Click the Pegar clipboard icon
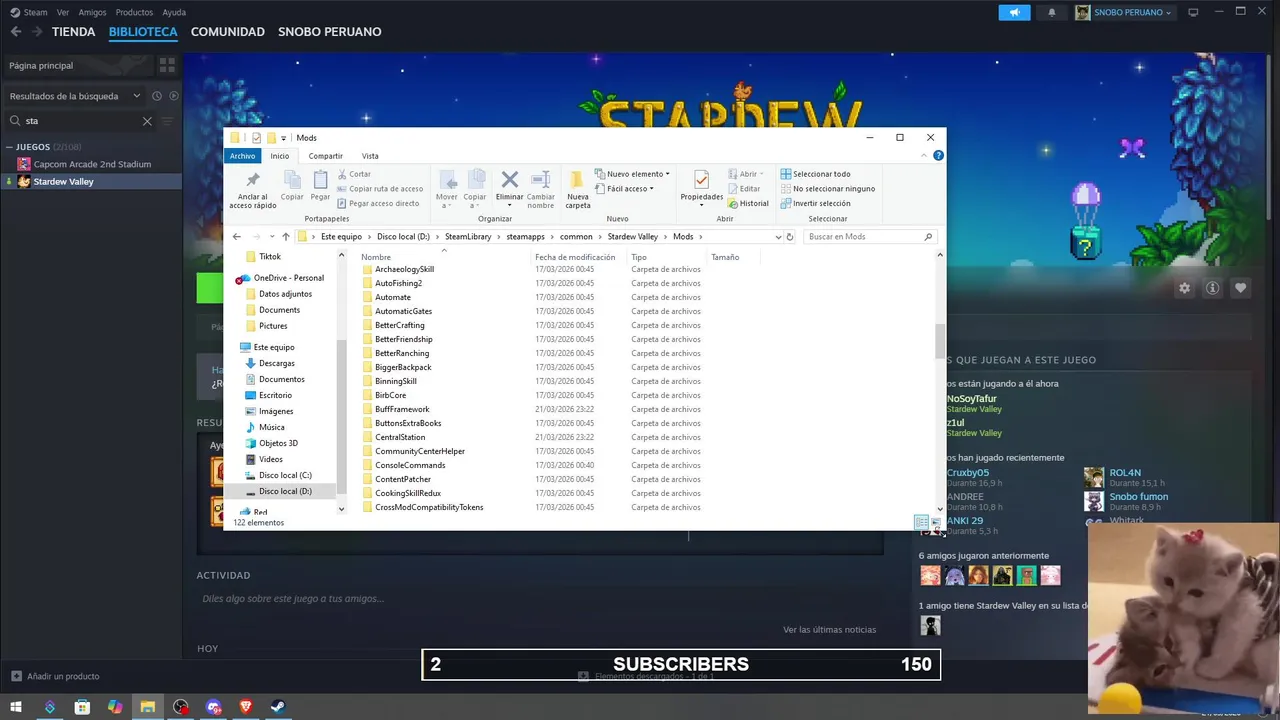The width and height of the screenshot is (1280, 720). (x=320, y=180)
